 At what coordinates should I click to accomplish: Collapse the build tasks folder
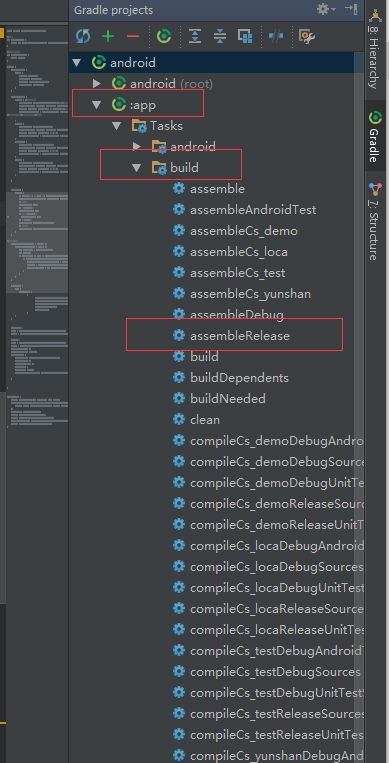click(136, 168)
